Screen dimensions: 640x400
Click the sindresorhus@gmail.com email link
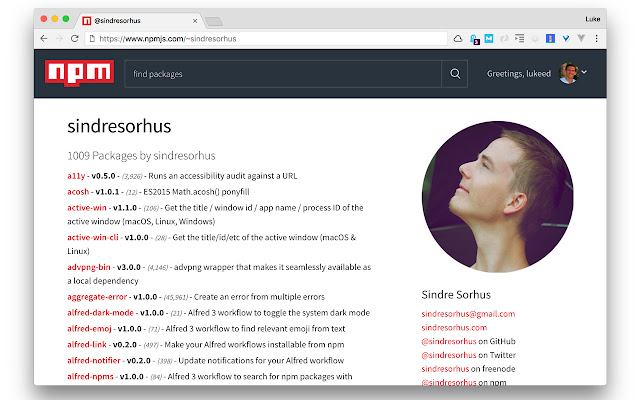pos(468,314)
